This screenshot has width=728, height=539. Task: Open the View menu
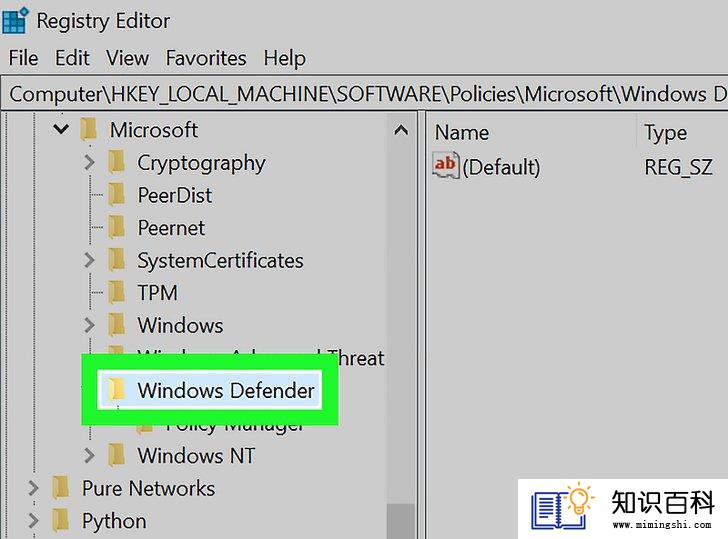click(x=127, y=58)
